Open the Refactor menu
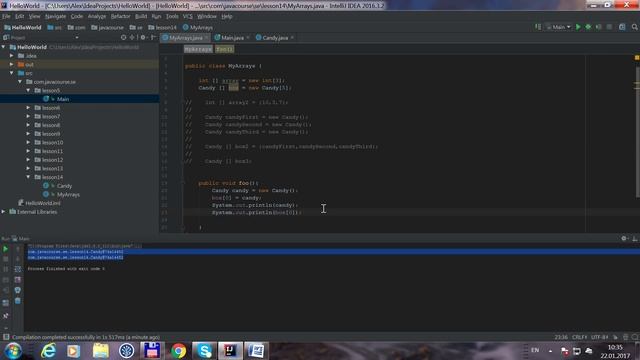The height and width of the screenshot is (360, 640). pyautogui.click(x=120, y=16)
